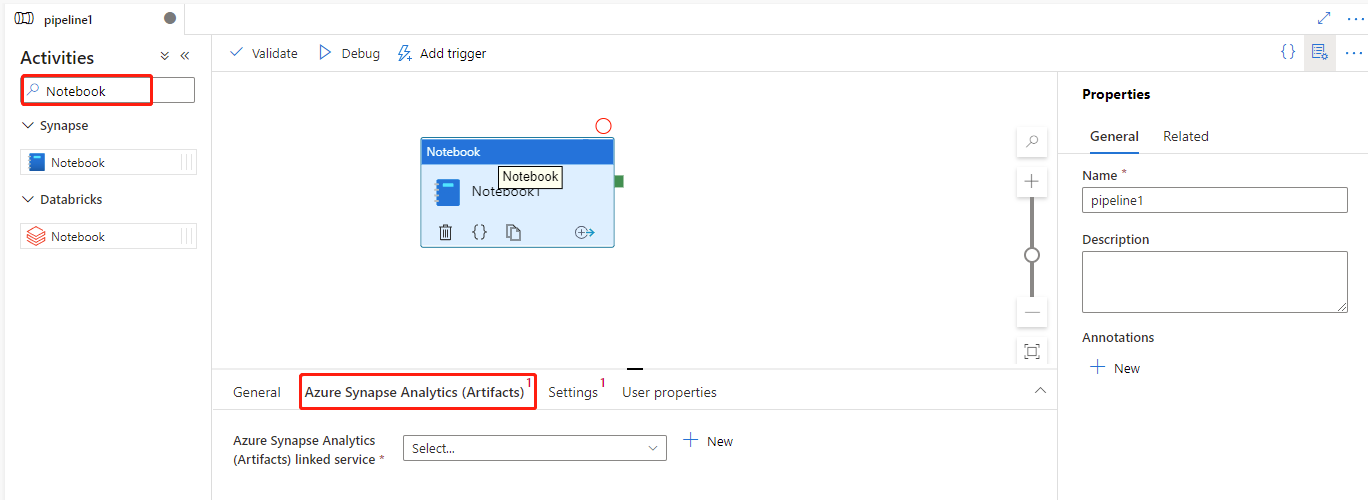This screenshot has height=500, width=1368.
Task: Open the top-right tab bar ellipsis menu
Action: click(1355, 18)
